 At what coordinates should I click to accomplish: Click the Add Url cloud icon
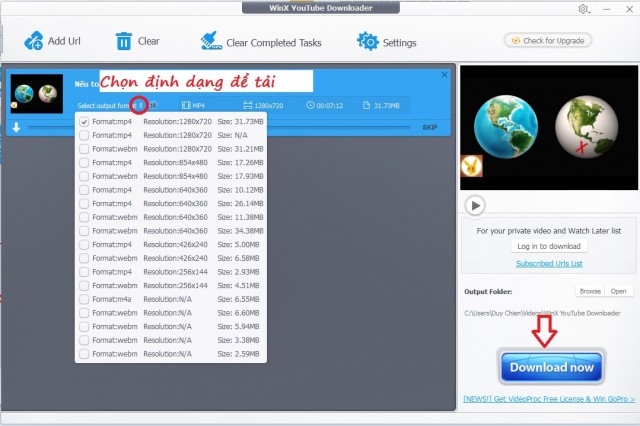[x=33, y=41]
